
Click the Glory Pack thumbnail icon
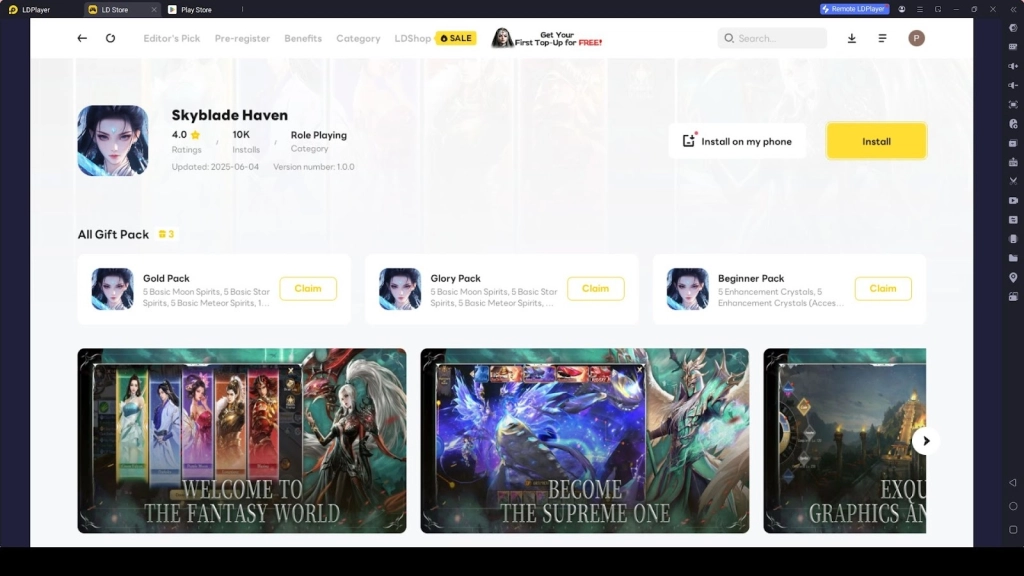point(400,289)
